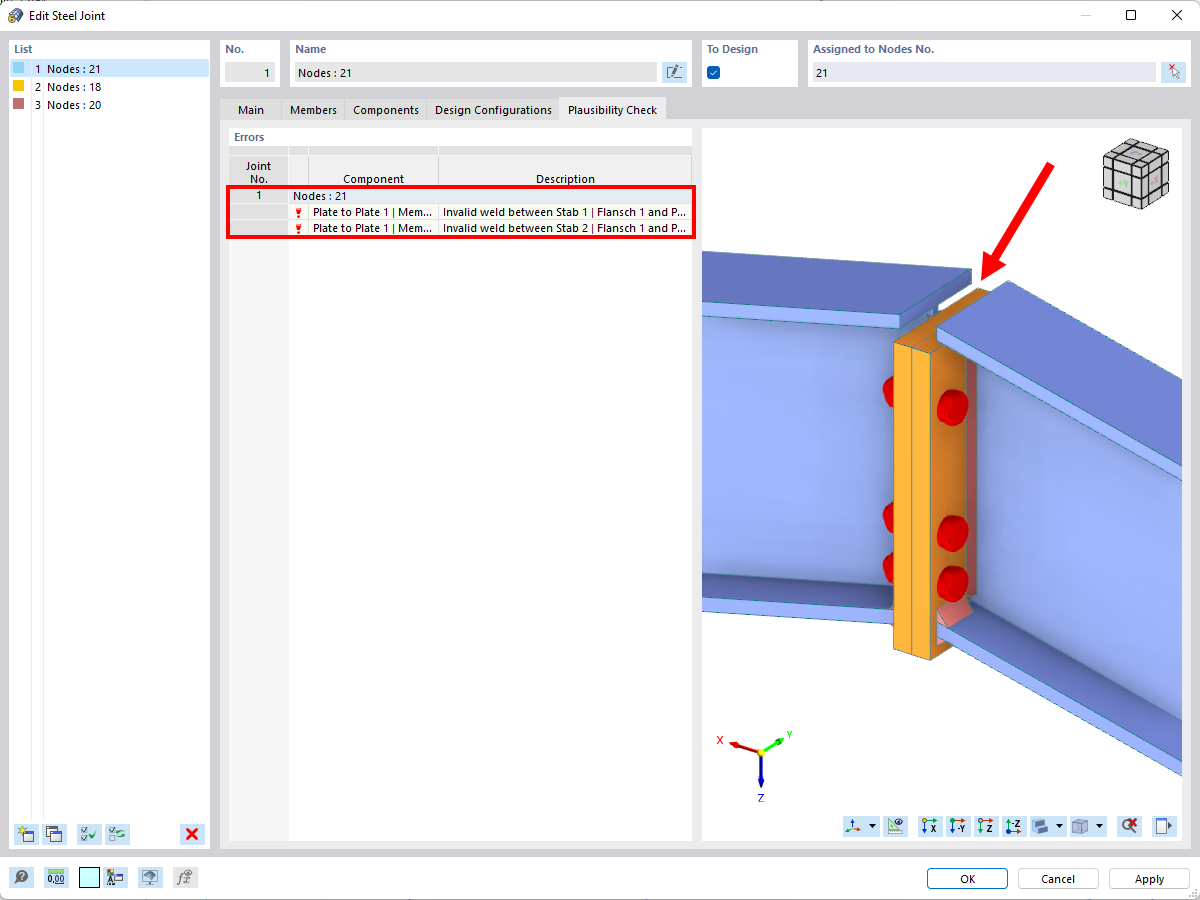Copy the selected steel joint
1200x900 pixels.
tap(54, 834)
